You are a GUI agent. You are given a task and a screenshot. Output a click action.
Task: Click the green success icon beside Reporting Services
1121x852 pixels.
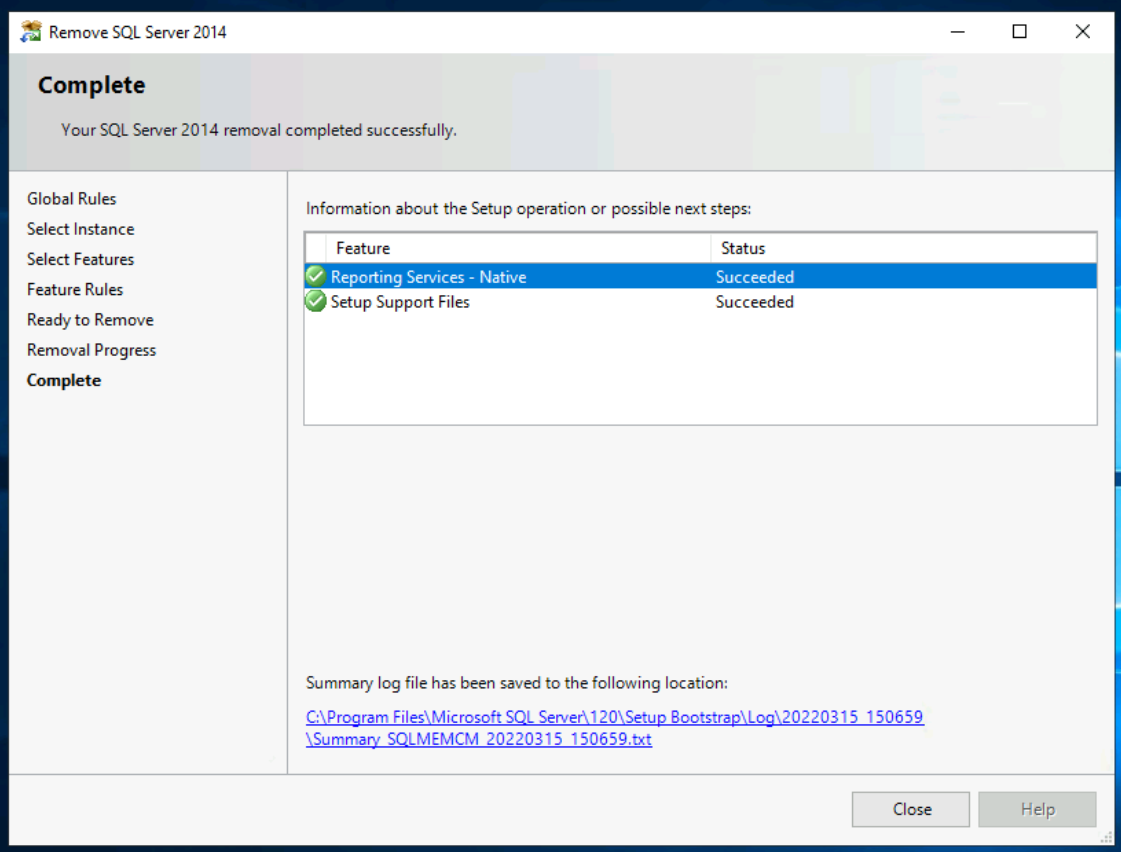tap(315, 277)
